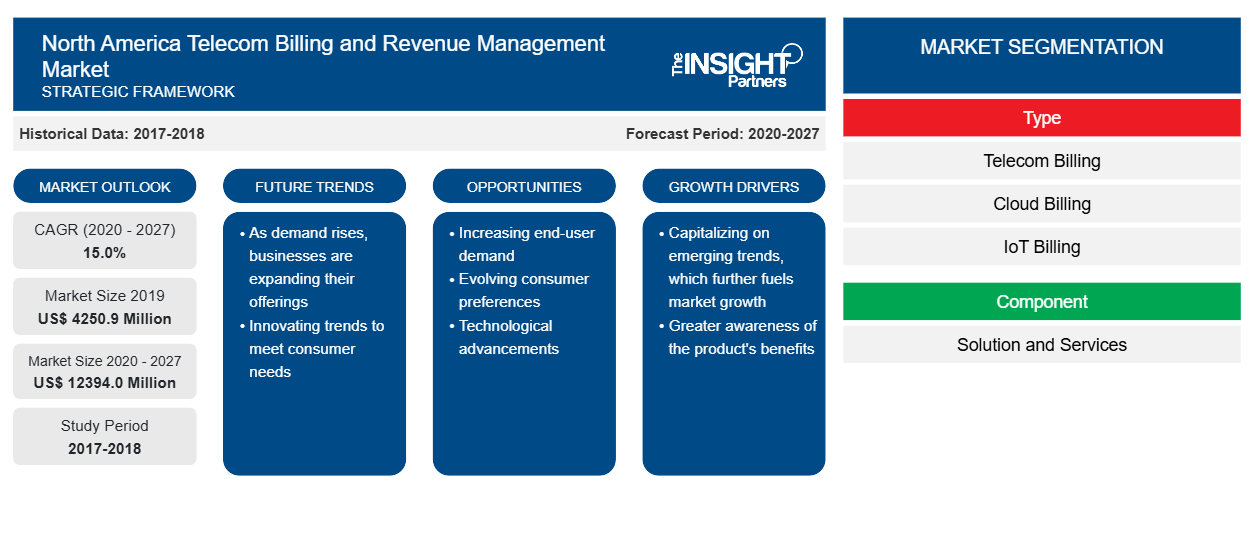Viewport: 1254px width, 546px height.
Task: Click 'Greater awareness of the product's benefits' bullet
Action: tap(737, 337)
